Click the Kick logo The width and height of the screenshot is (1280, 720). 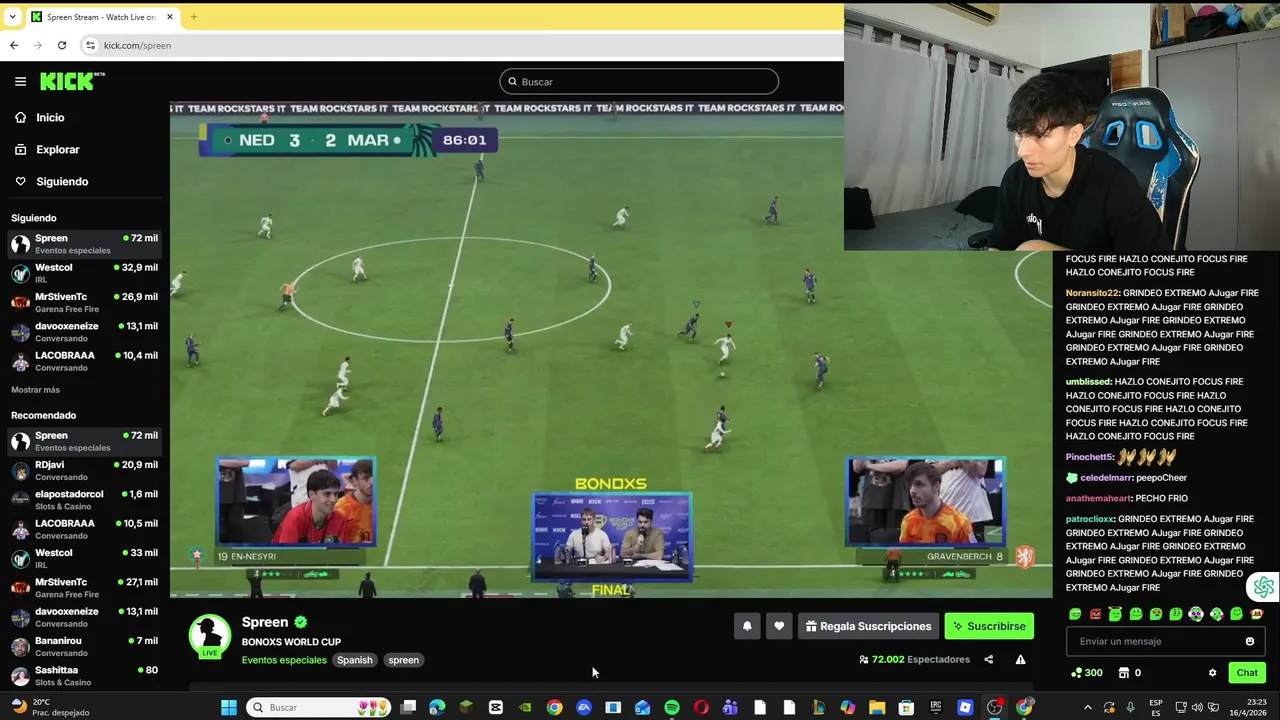tap(72, 81)
